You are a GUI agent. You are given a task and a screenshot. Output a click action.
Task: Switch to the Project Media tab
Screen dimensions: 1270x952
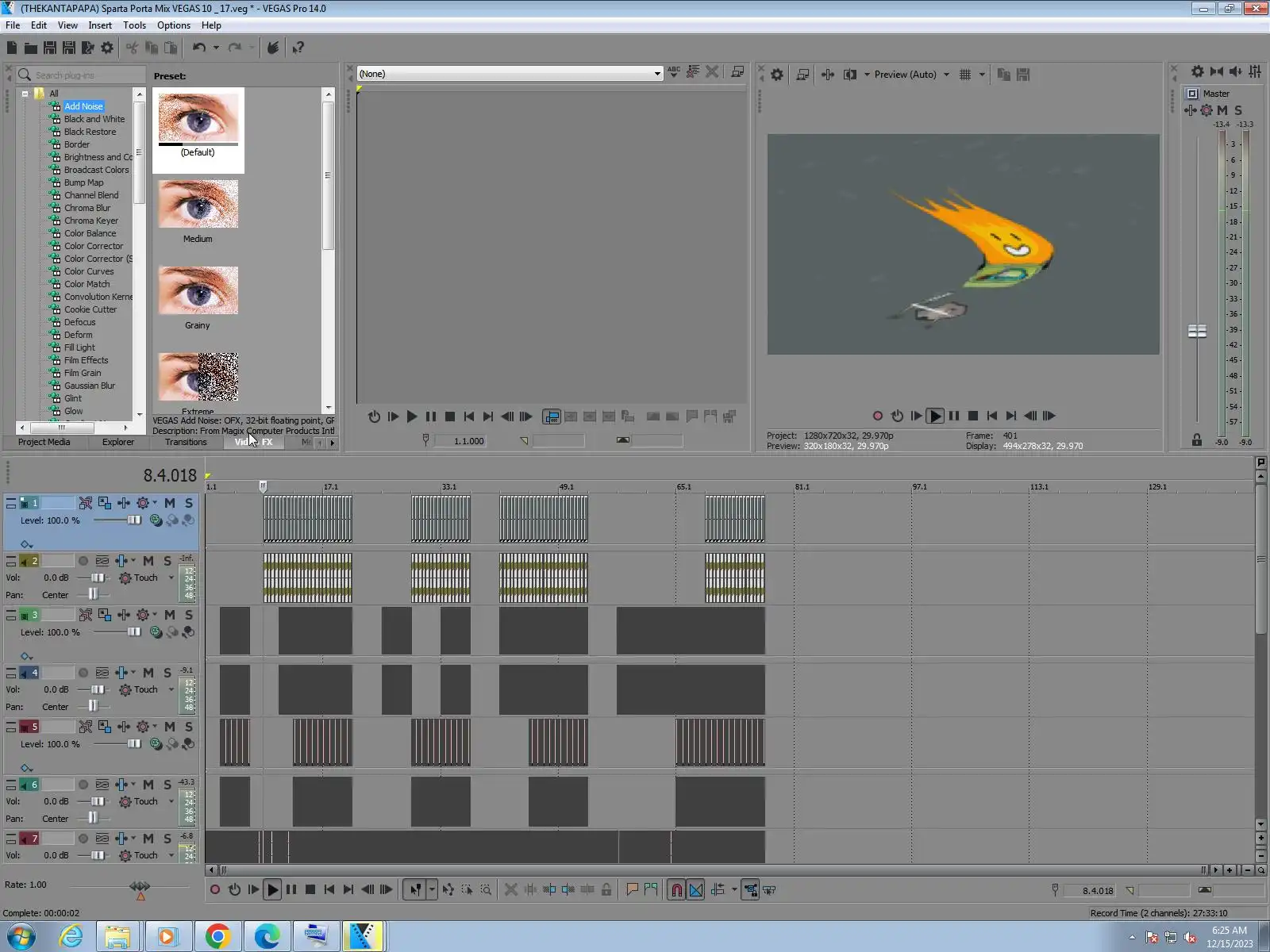(44, 442)
